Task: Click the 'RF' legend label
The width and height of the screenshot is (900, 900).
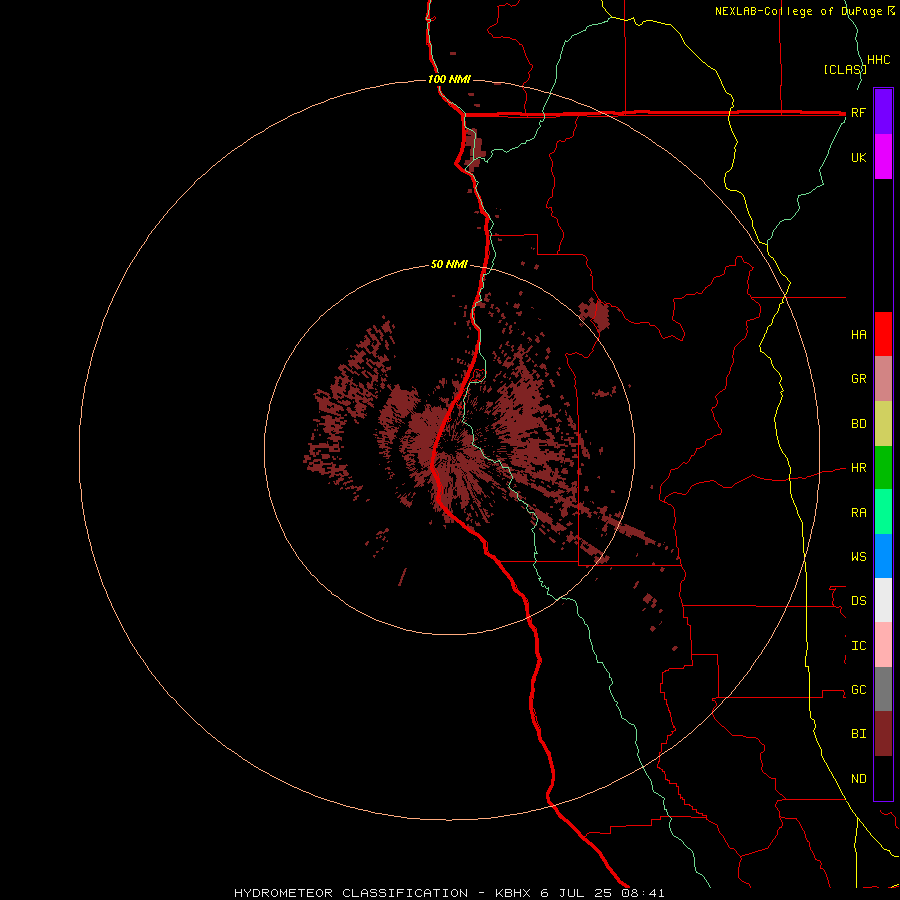Action: click(858, 112)
